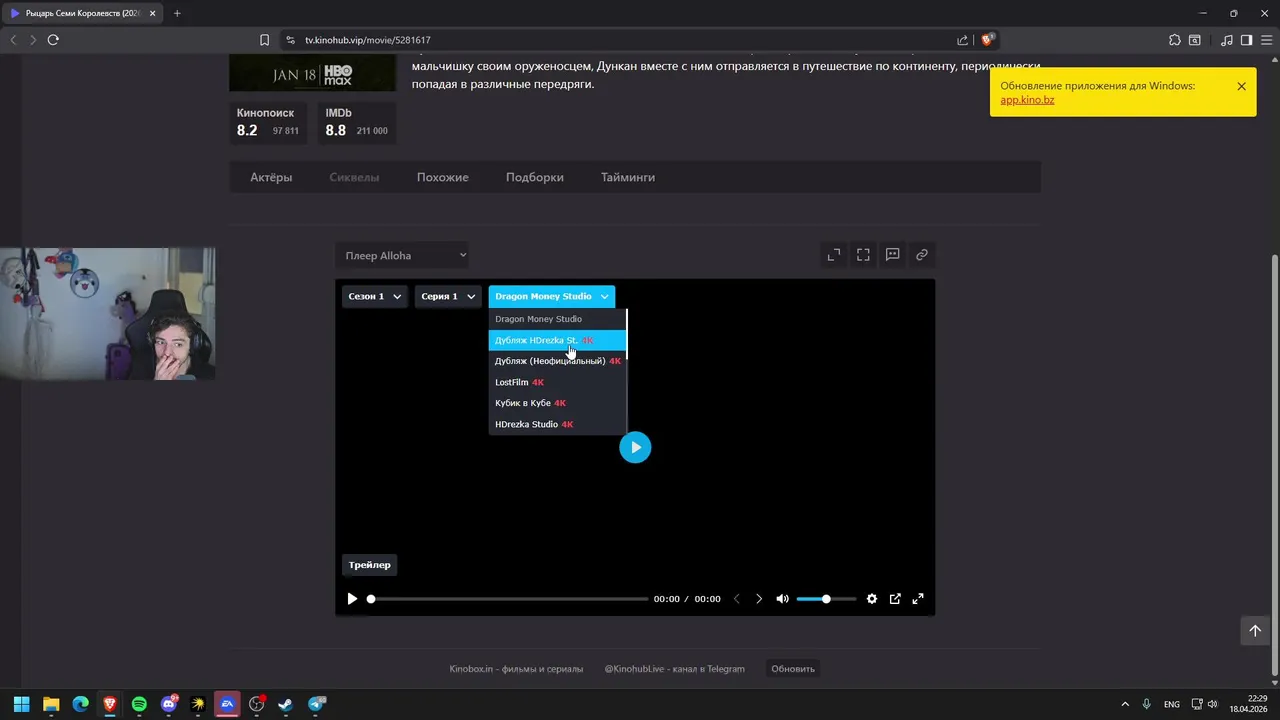
Task: Click the video progress seek bar
Action: (x=509, y=599)
